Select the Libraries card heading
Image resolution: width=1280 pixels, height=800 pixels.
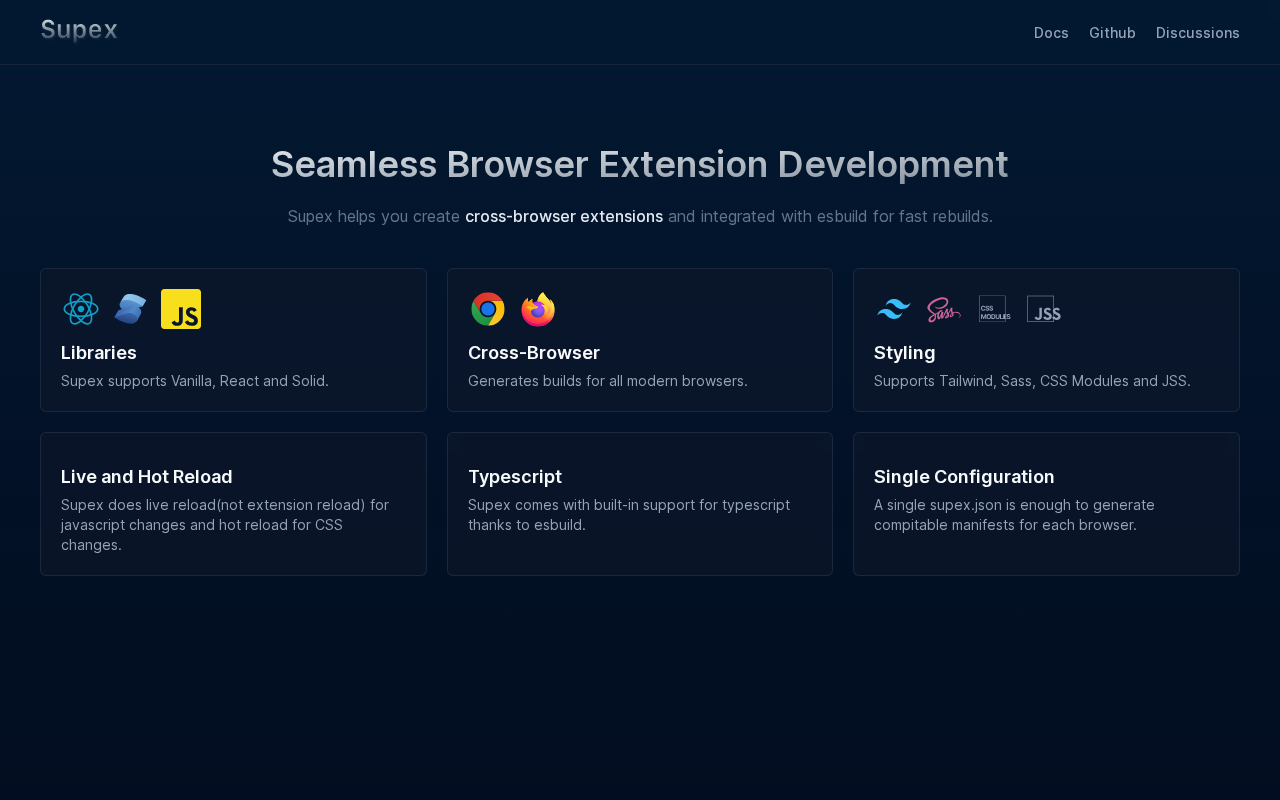(x=99, y=353)
